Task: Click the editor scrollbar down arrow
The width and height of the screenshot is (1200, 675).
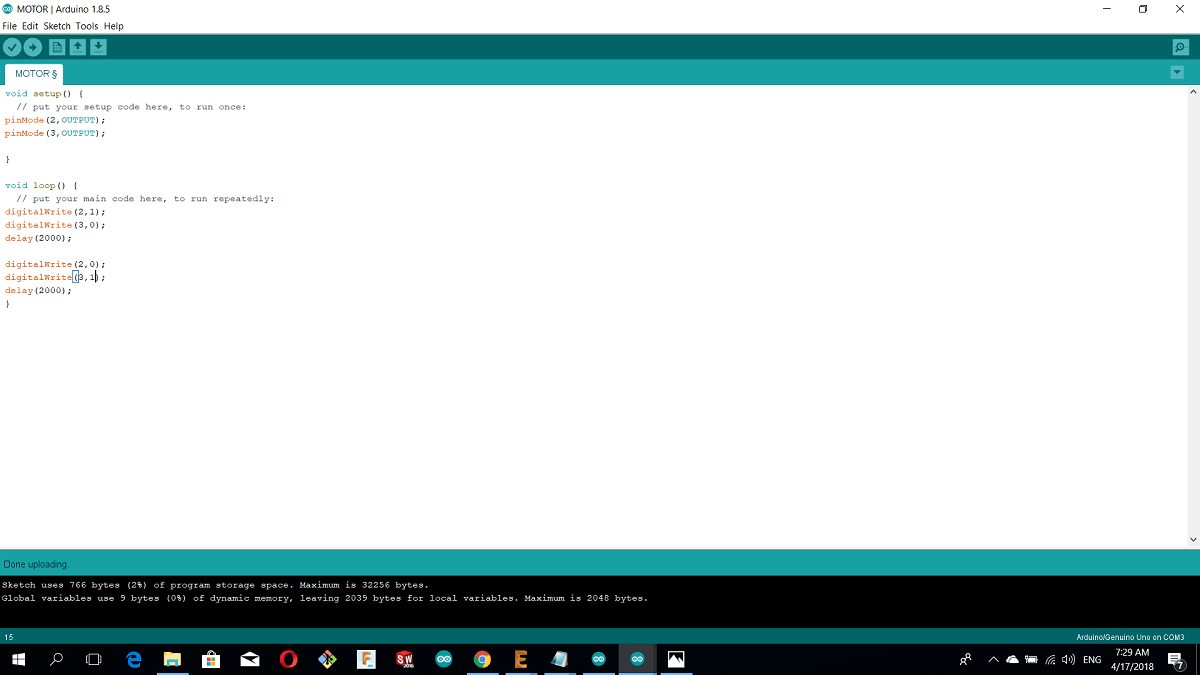Action: pos(1192,540)
